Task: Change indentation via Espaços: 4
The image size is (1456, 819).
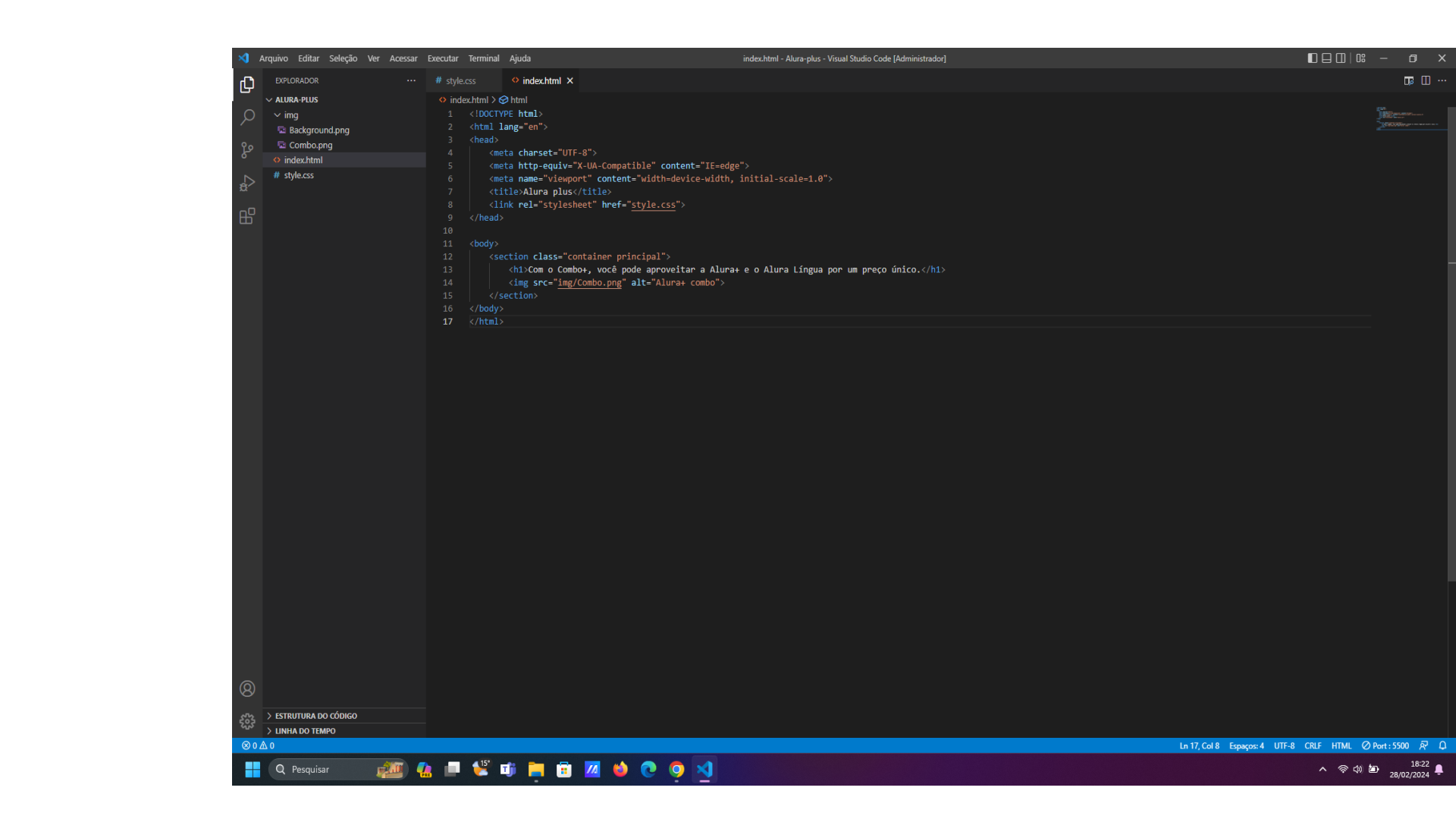Action: pos(1246,745)
